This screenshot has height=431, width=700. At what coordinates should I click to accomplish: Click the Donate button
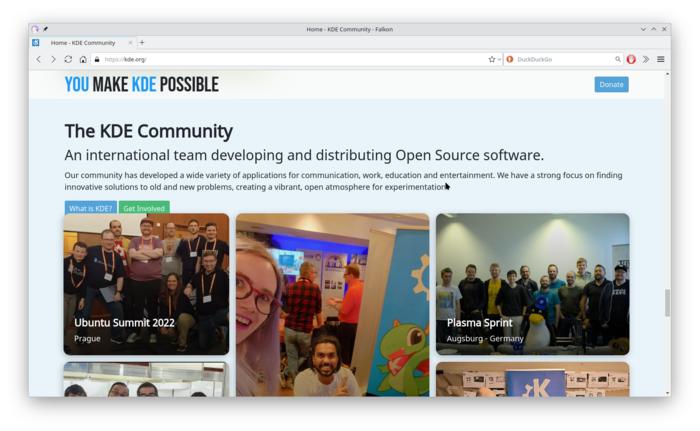click(x=611, y=84)
